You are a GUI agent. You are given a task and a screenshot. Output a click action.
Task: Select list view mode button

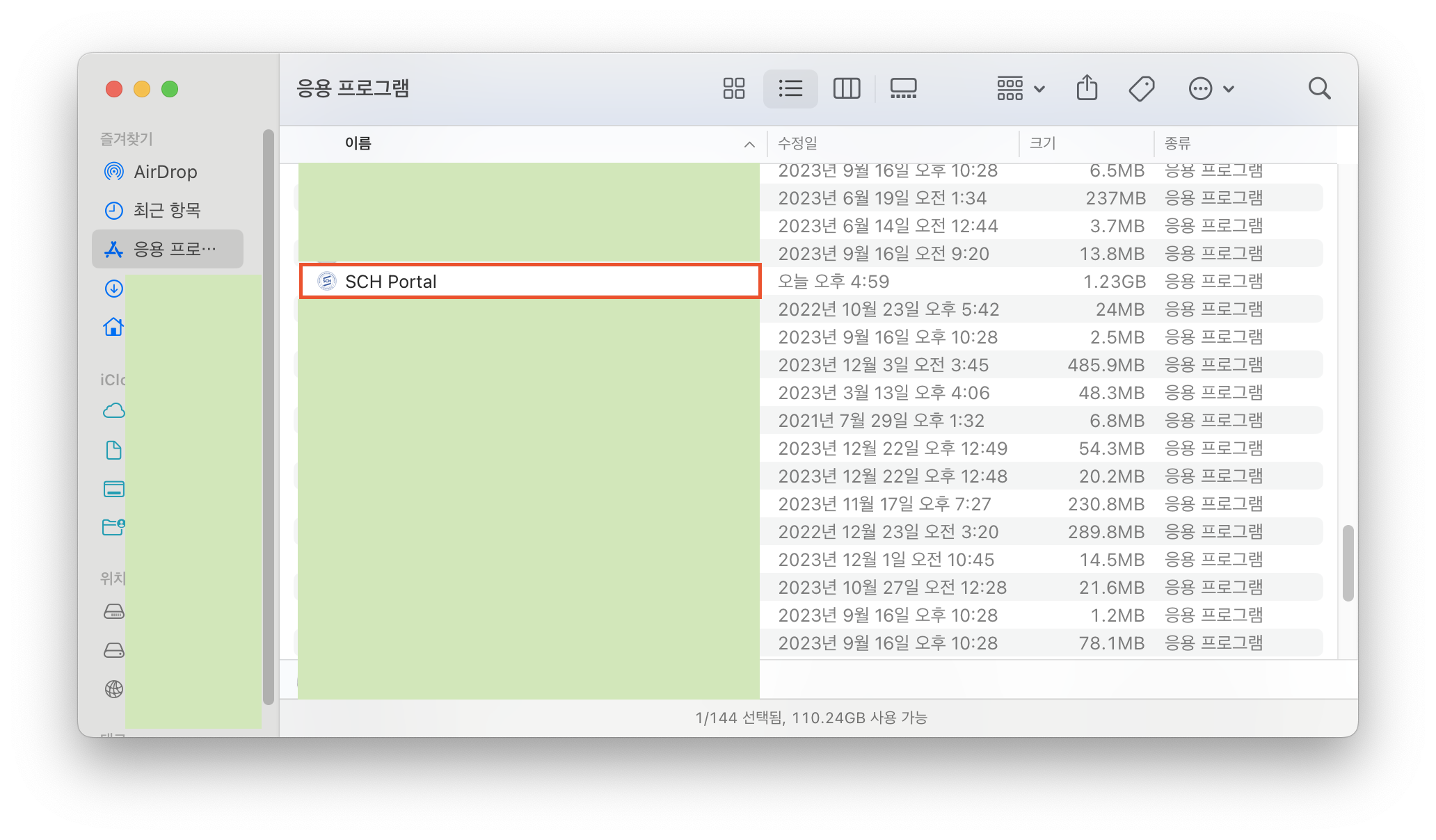pos(790,88)
